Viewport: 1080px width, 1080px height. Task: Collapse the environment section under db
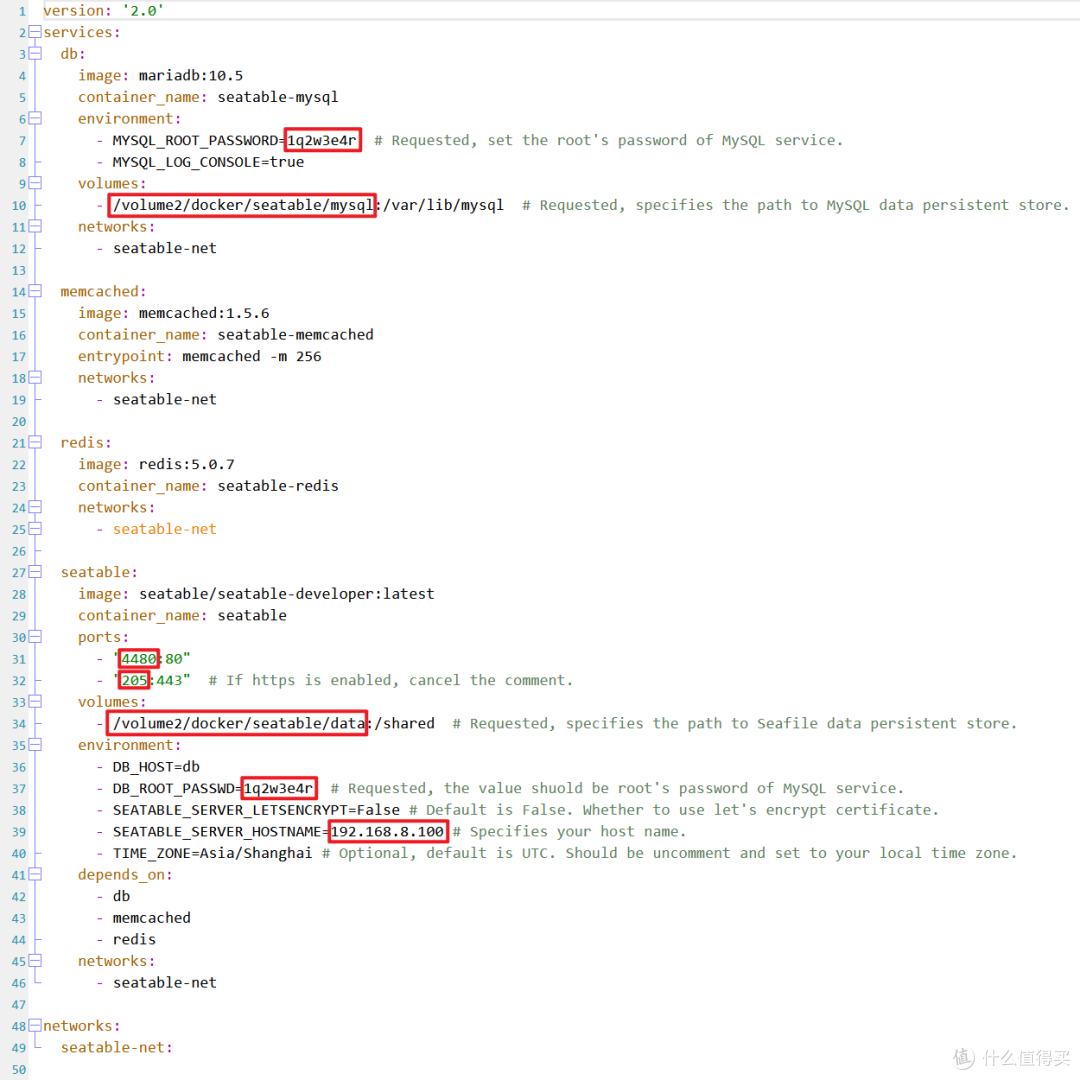tap(34, 118)
